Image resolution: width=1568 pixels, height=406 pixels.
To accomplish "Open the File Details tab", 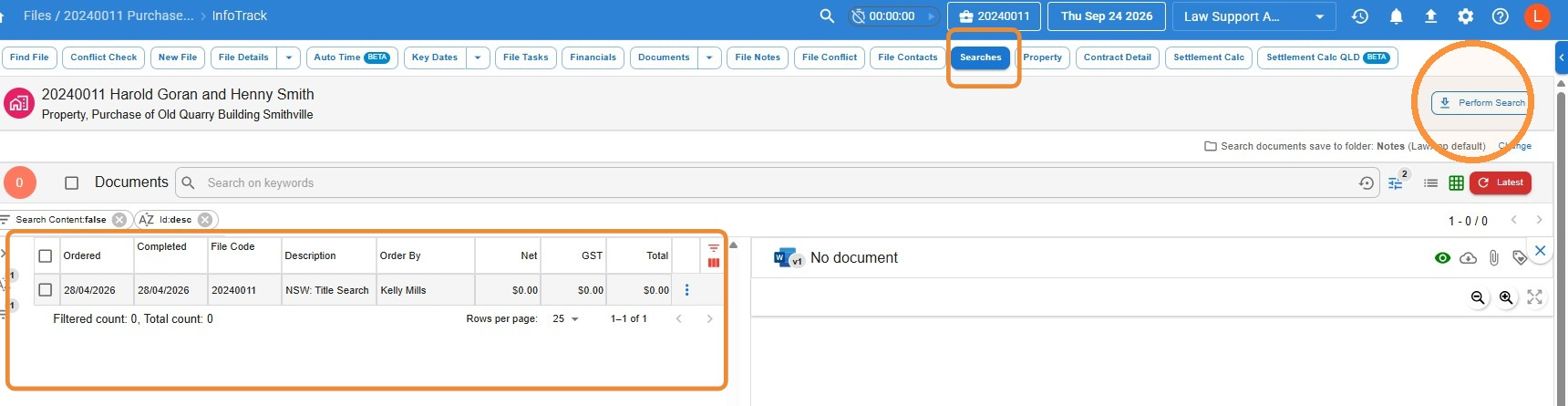I will point(243,57).
